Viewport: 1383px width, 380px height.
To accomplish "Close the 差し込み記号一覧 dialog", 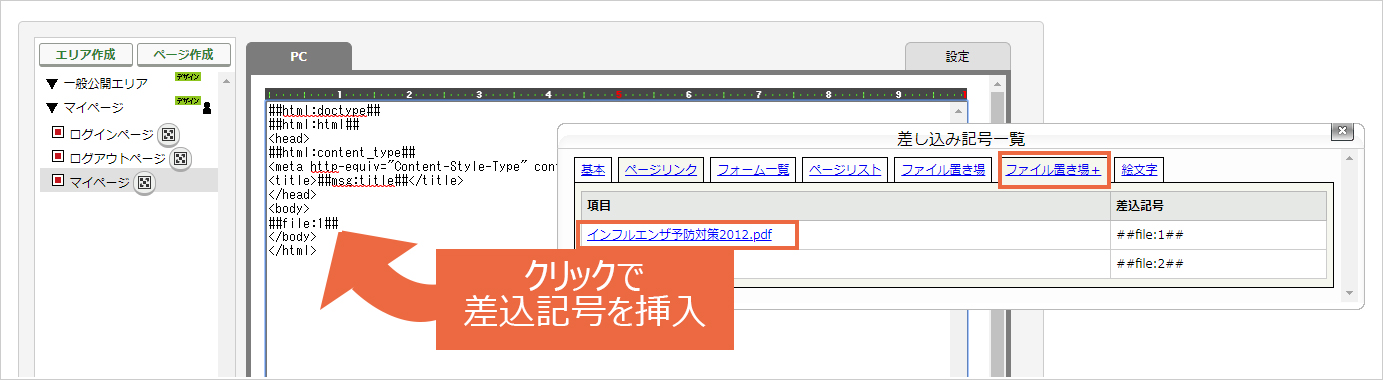I will (x=1343, y=132).
